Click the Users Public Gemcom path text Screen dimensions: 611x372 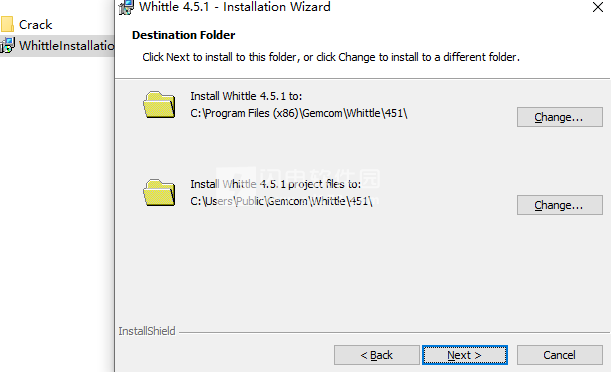click(x=281, y=201)
